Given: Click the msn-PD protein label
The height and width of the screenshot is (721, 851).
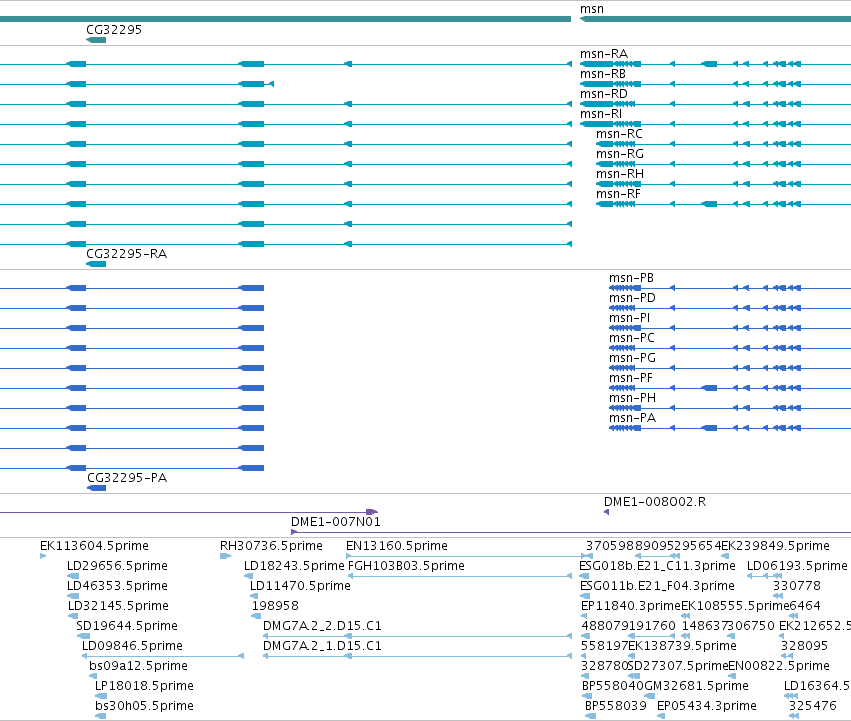Looking at the screenshot, I should [x=632, y=298].
